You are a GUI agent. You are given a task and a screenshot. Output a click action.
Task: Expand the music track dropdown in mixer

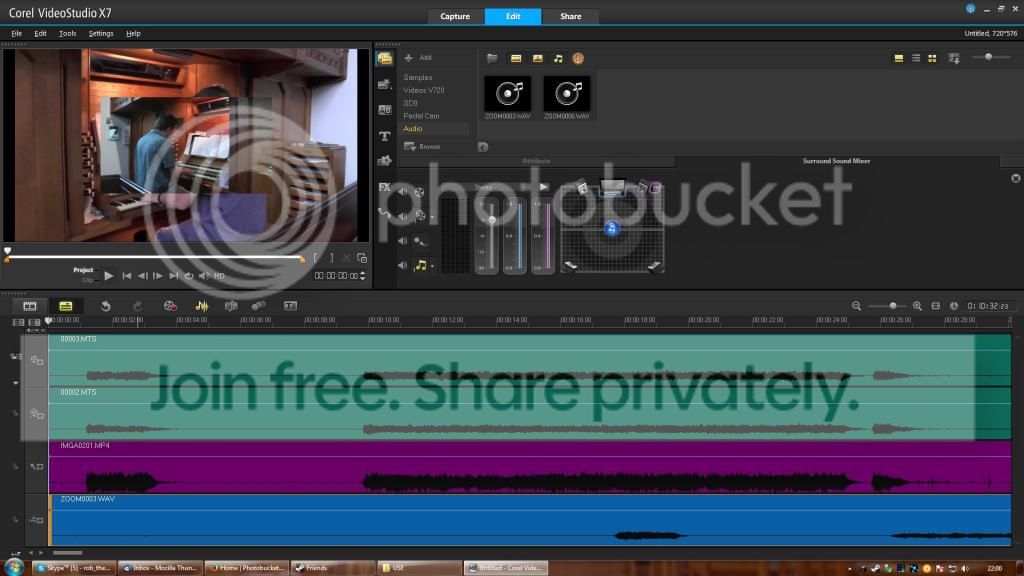(432, 266)
